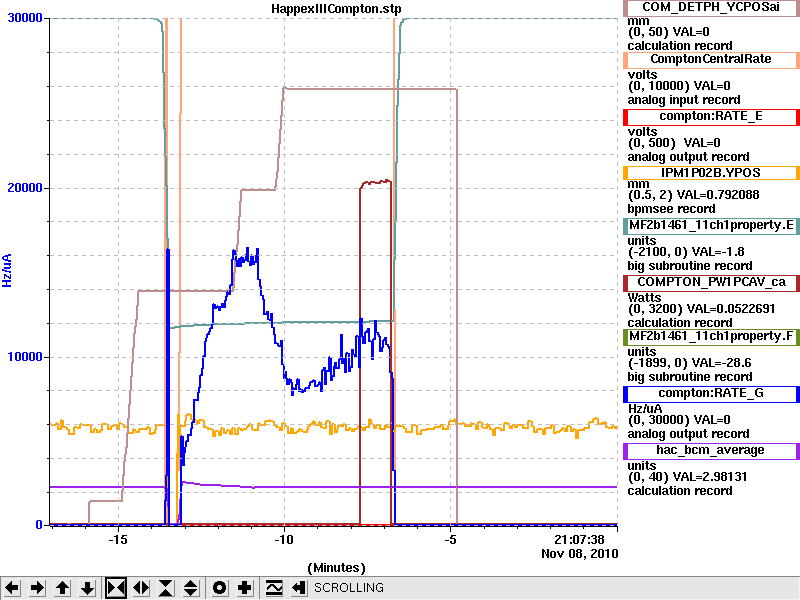
Task: Select the COMPTON_PW1PCAV_ca curve legend
Action: tap(711, 283)
